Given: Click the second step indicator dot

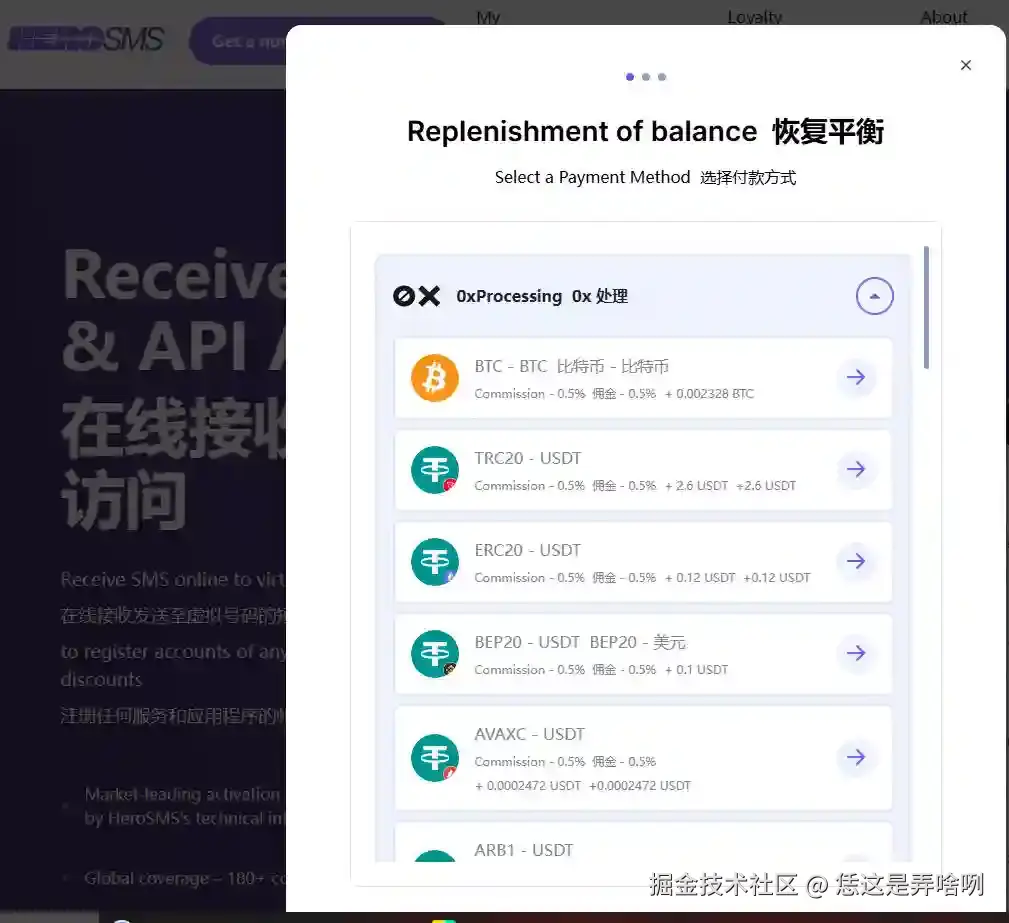Looking at the screenshot, I should pyautogui.click(x=646, y=77).
